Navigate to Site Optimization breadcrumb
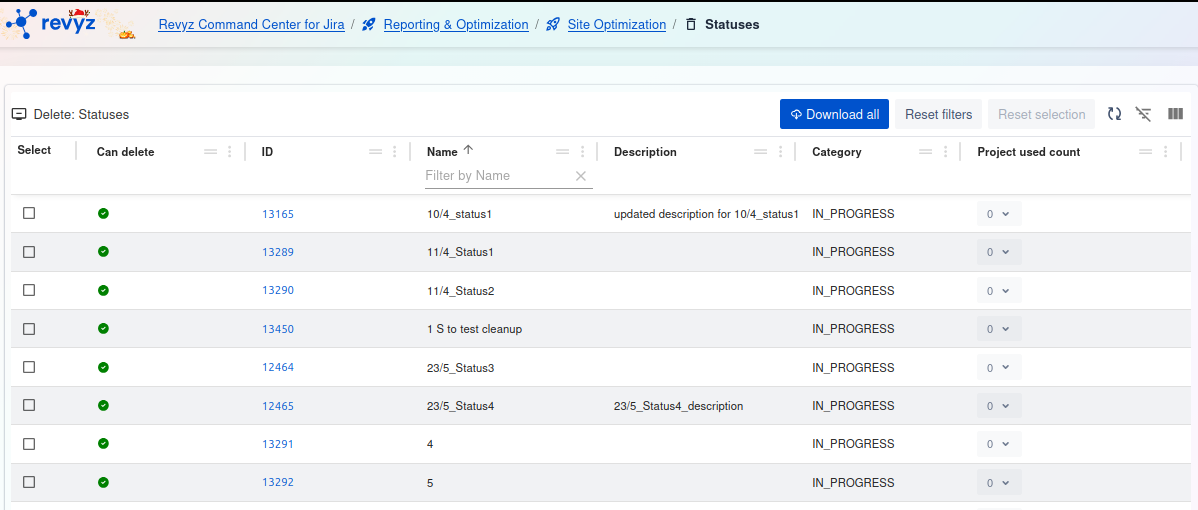This screenshot has height=510, width=1198. 616,24
